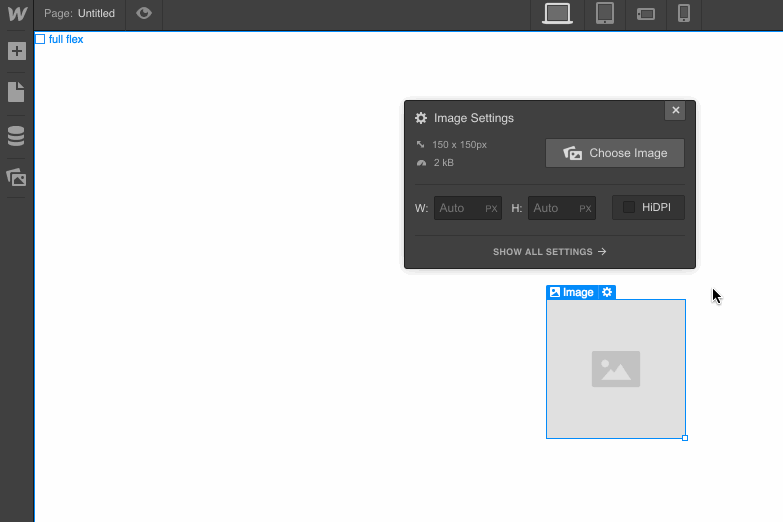The width and height of the screenshot is (783, 522).
Task: Focus the image height input field
Action: coord(562,208)
